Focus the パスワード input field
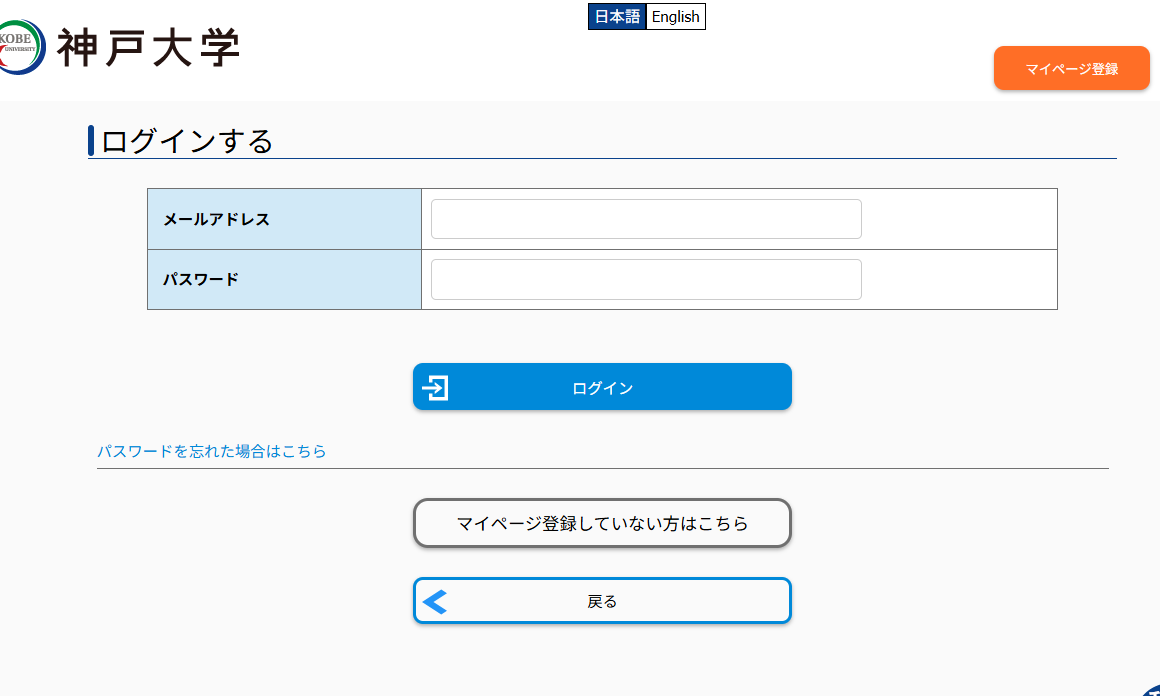The height and width of the screenshot is (696, 1160). 646,280
